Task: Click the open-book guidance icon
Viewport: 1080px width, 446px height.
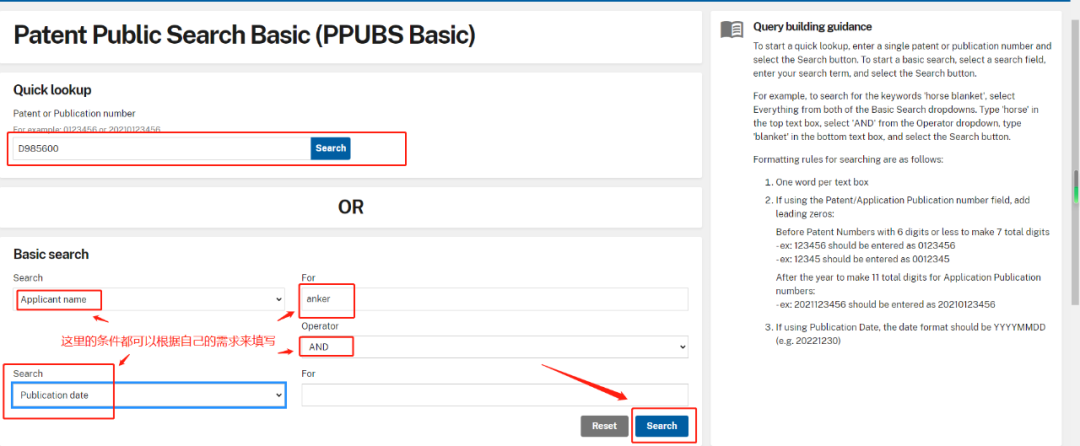Action: click(x=731, y=29)
